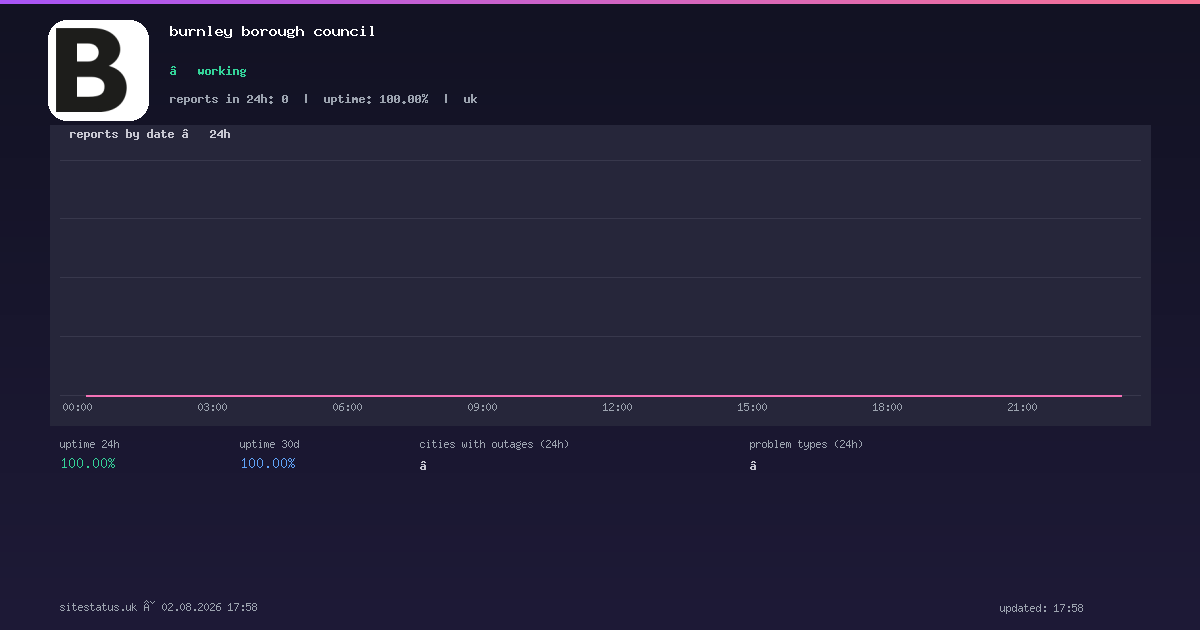This screenshot has width=1200, height=630.
Task: Click the 'uptime 24h' label
Action: 89,444
